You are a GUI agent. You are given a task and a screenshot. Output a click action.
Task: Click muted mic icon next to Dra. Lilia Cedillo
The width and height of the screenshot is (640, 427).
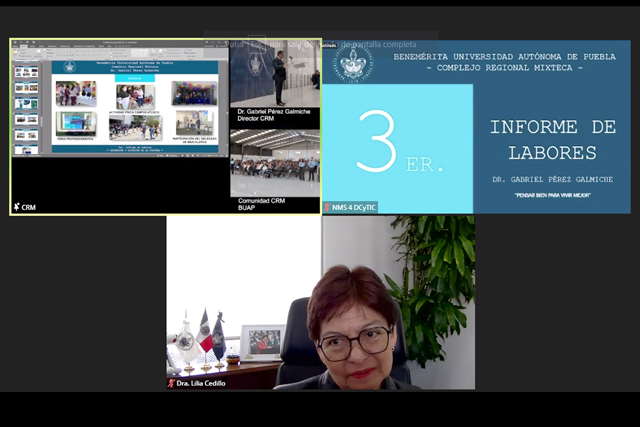coord(172,383)
